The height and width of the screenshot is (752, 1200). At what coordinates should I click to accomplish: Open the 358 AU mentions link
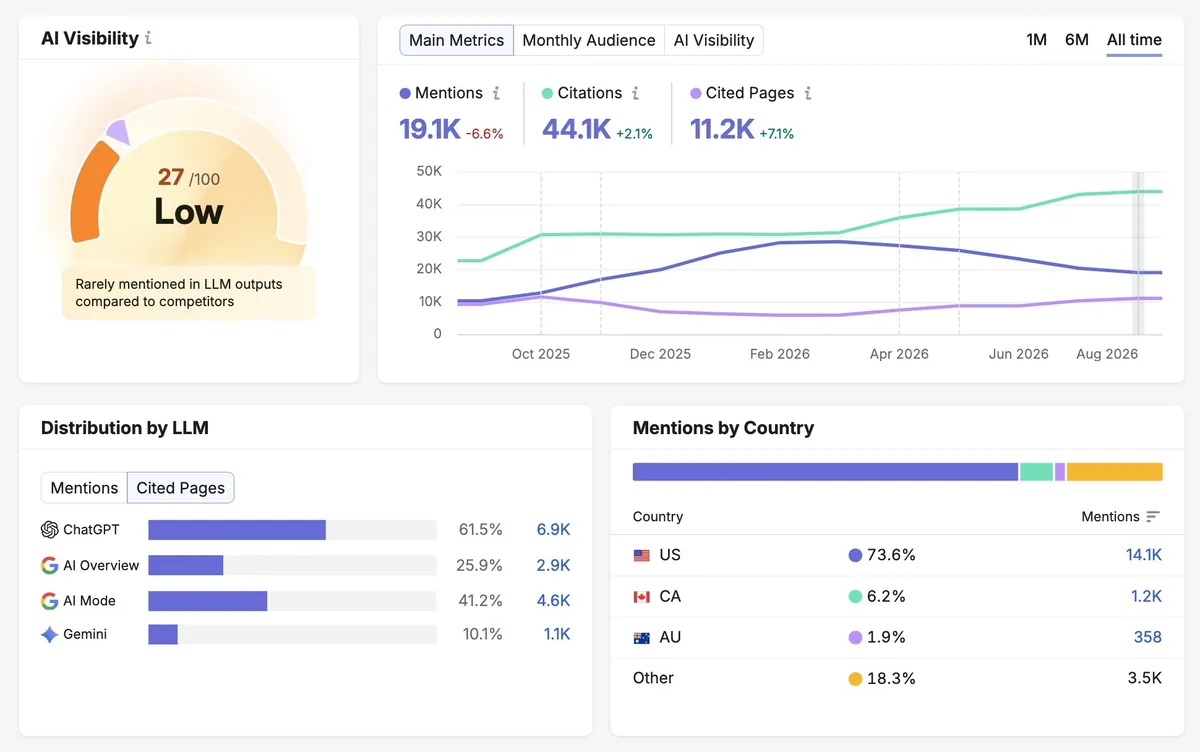1148,638
